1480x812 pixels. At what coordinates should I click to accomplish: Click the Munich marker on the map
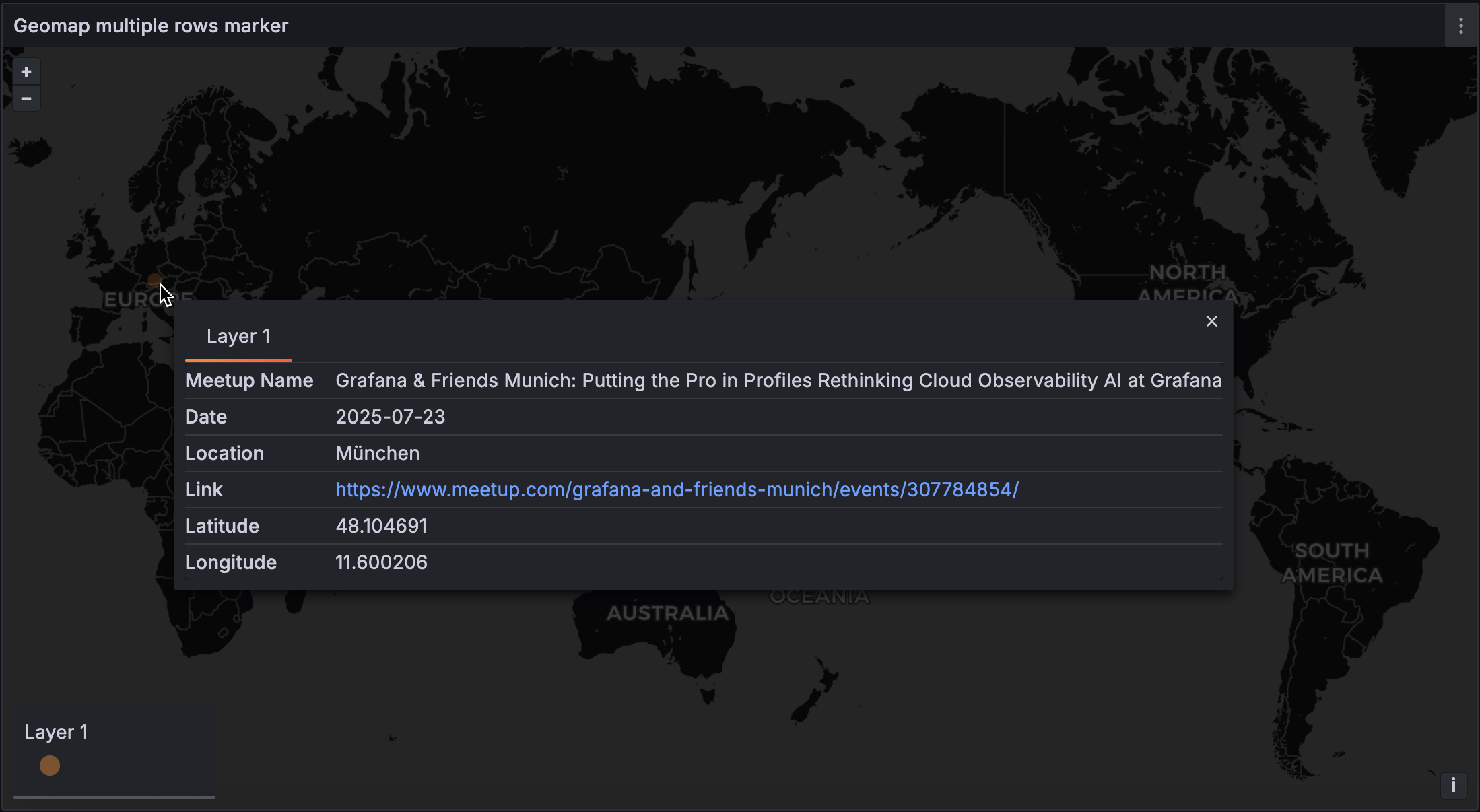tap(155, 279)
